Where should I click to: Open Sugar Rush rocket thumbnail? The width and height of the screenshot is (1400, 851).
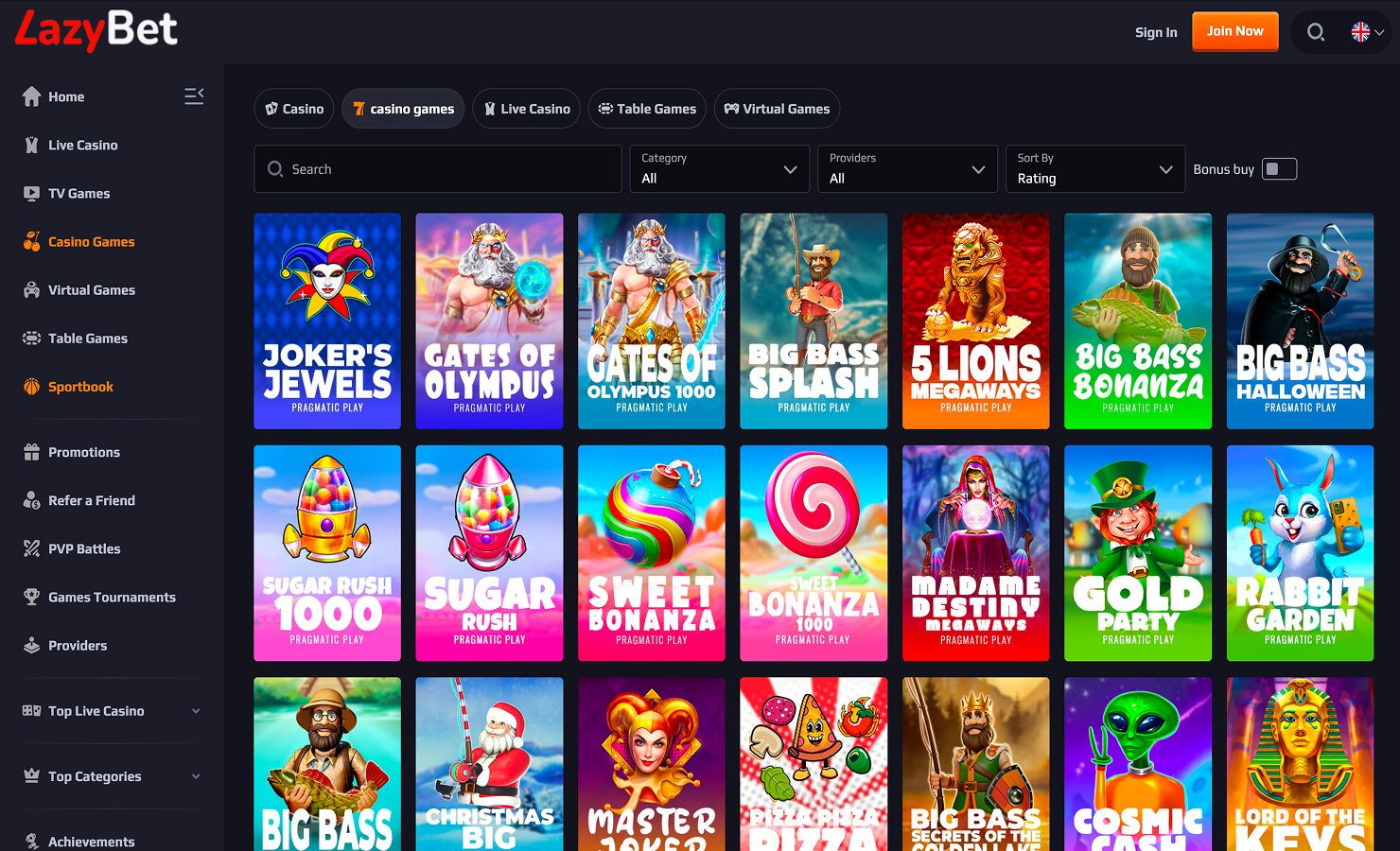click(x=489, y=553)
